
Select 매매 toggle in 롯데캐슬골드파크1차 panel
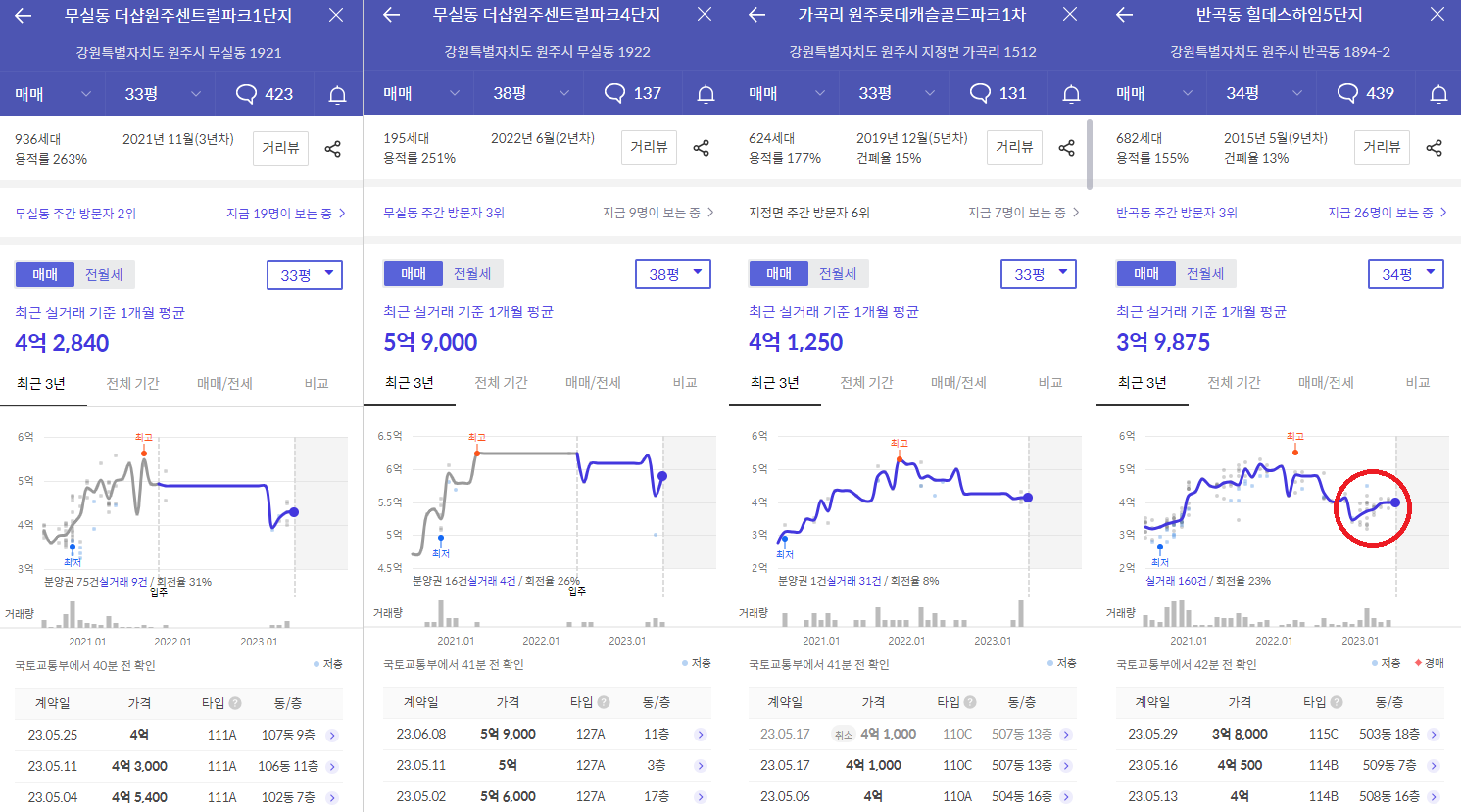[x=779, y=274]
